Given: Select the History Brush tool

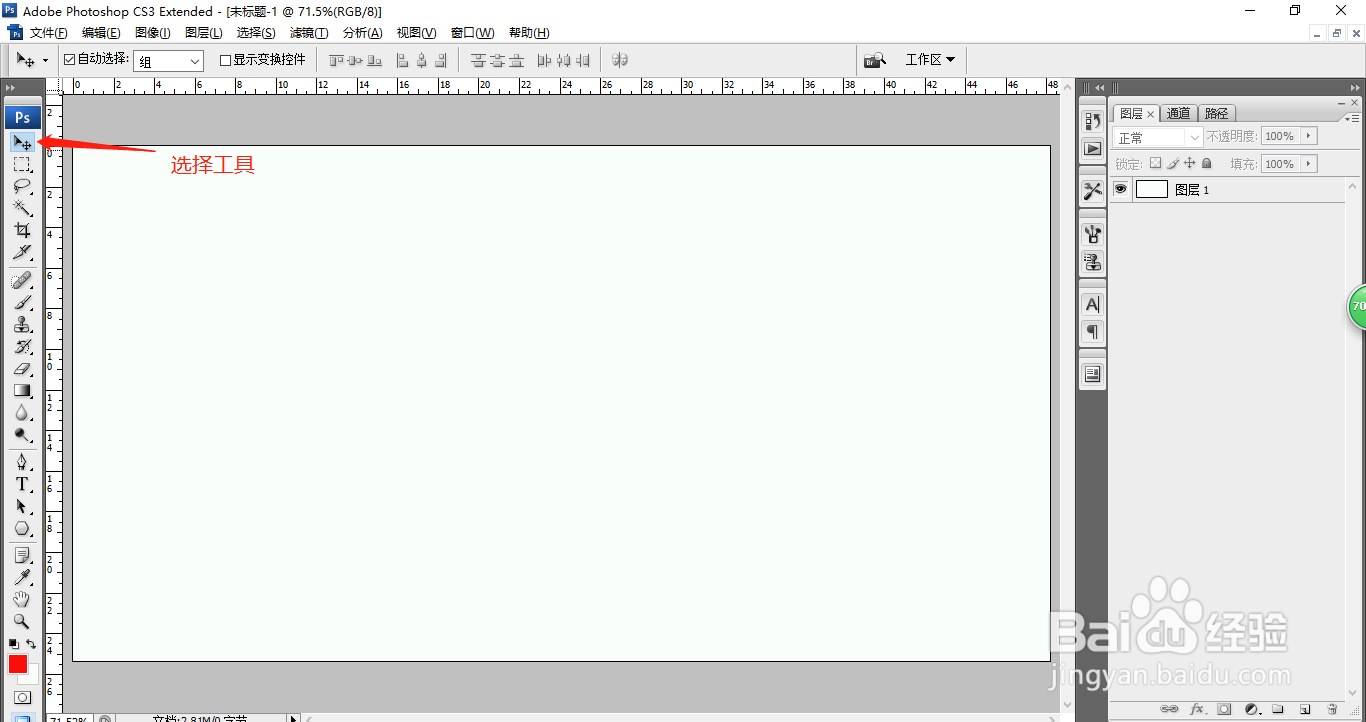Looking at the screenshot, I should (x=22, y=346).
